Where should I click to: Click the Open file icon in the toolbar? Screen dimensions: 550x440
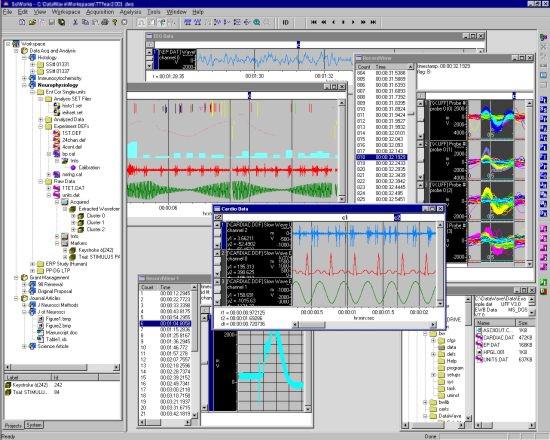click(x=32, y=22)
